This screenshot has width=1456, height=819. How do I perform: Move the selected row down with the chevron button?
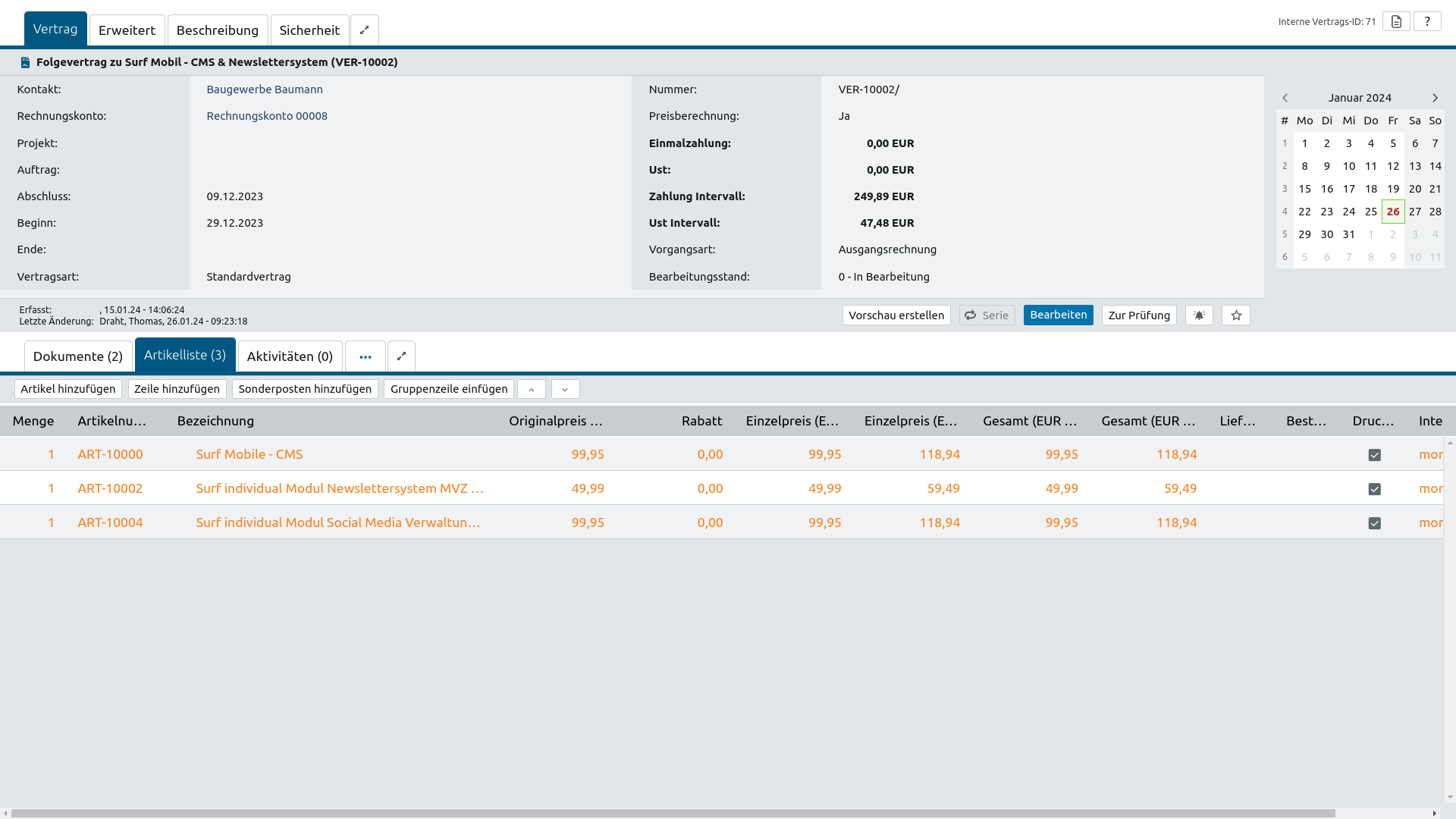(565, 389)
